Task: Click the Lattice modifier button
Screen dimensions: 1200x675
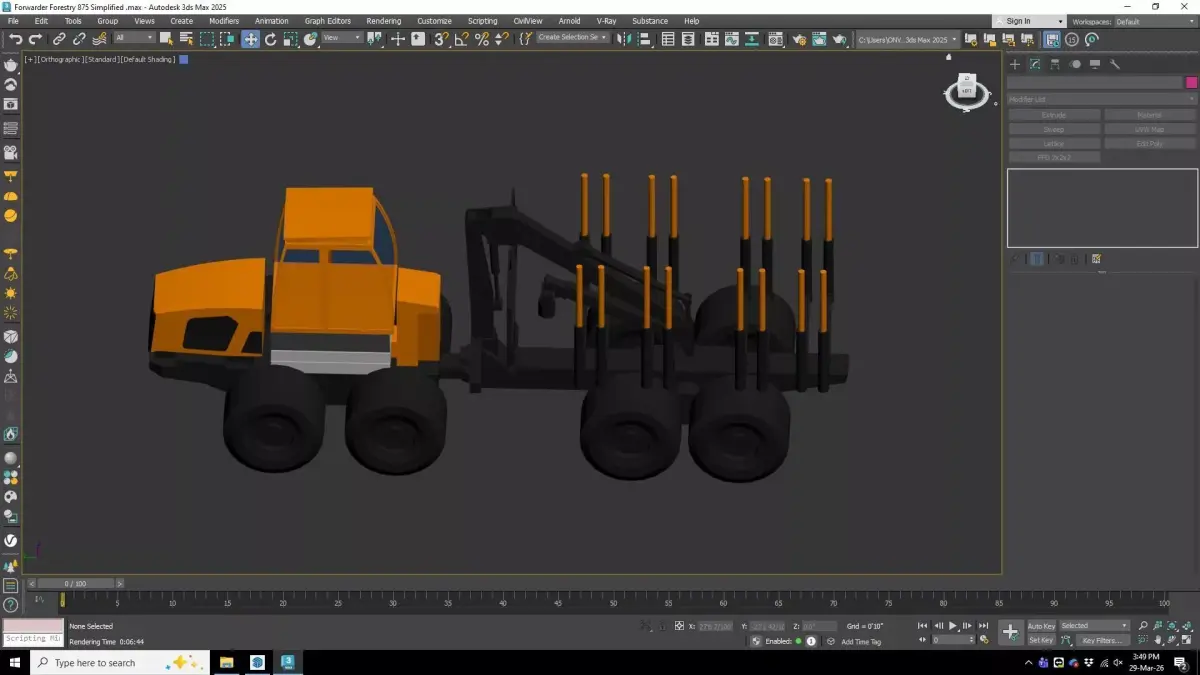Action: (1054, 143)
